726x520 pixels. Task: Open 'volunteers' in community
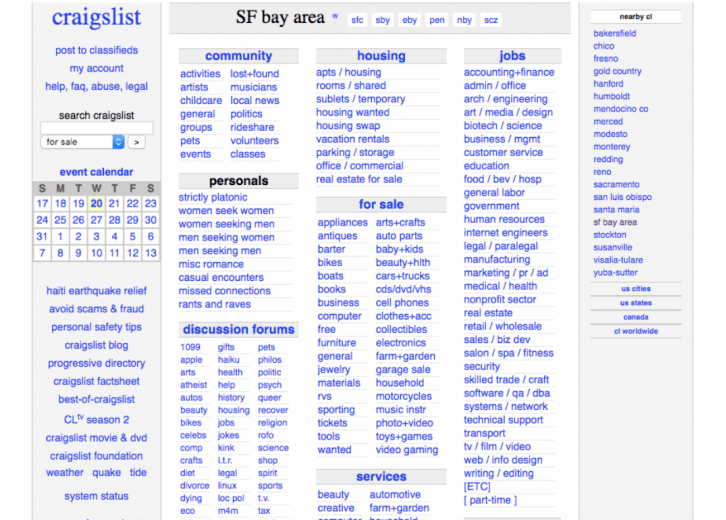point(255,141)
